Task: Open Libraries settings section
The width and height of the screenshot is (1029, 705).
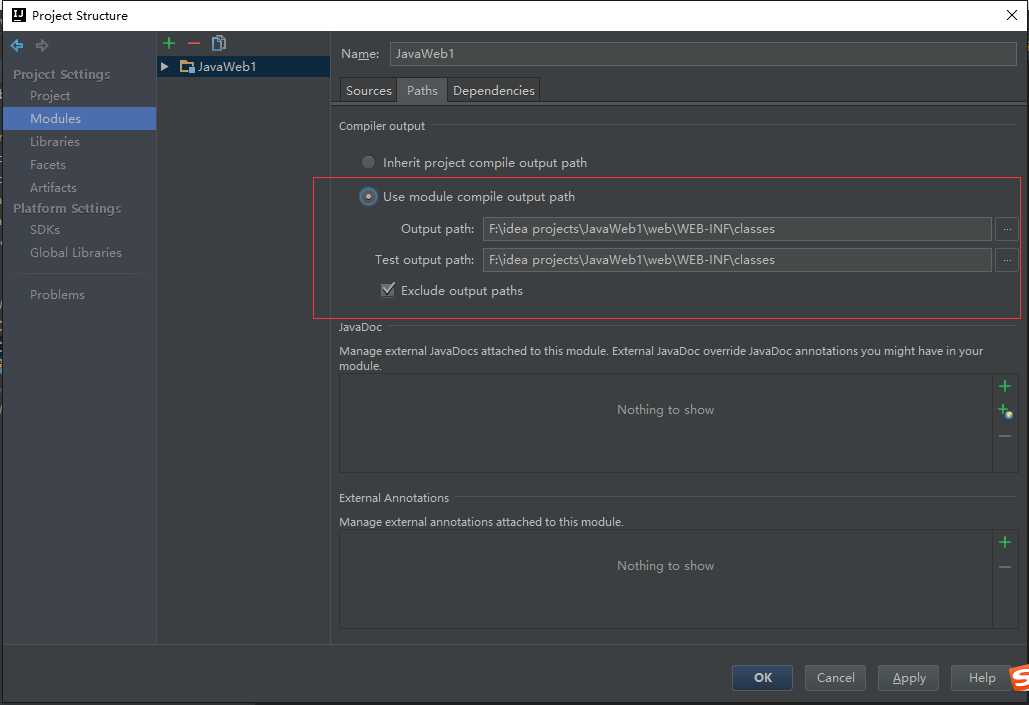Action: click(54, 142)
